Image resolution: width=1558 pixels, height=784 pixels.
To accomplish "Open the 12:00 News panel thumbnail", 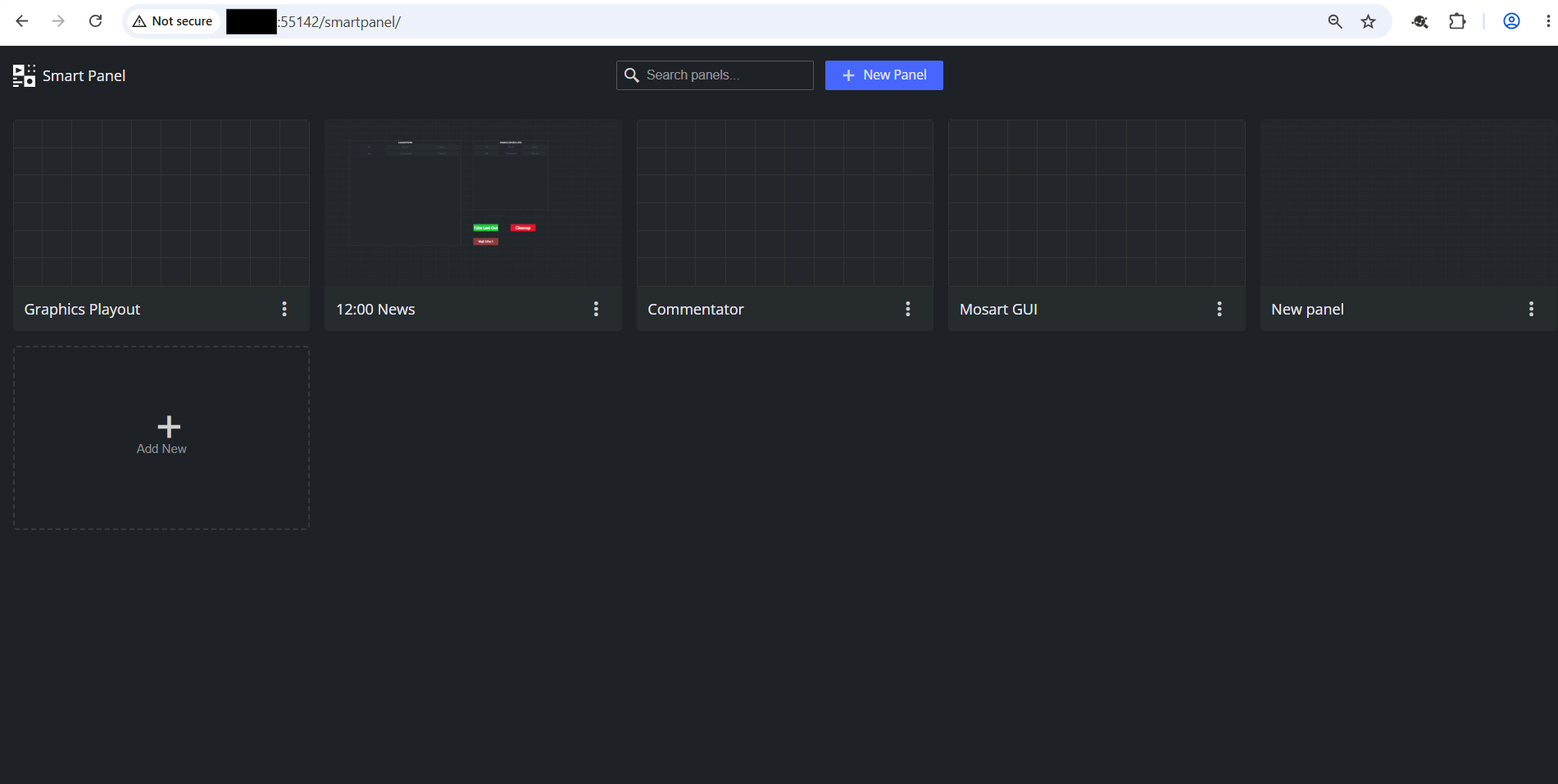I will 473,203.
